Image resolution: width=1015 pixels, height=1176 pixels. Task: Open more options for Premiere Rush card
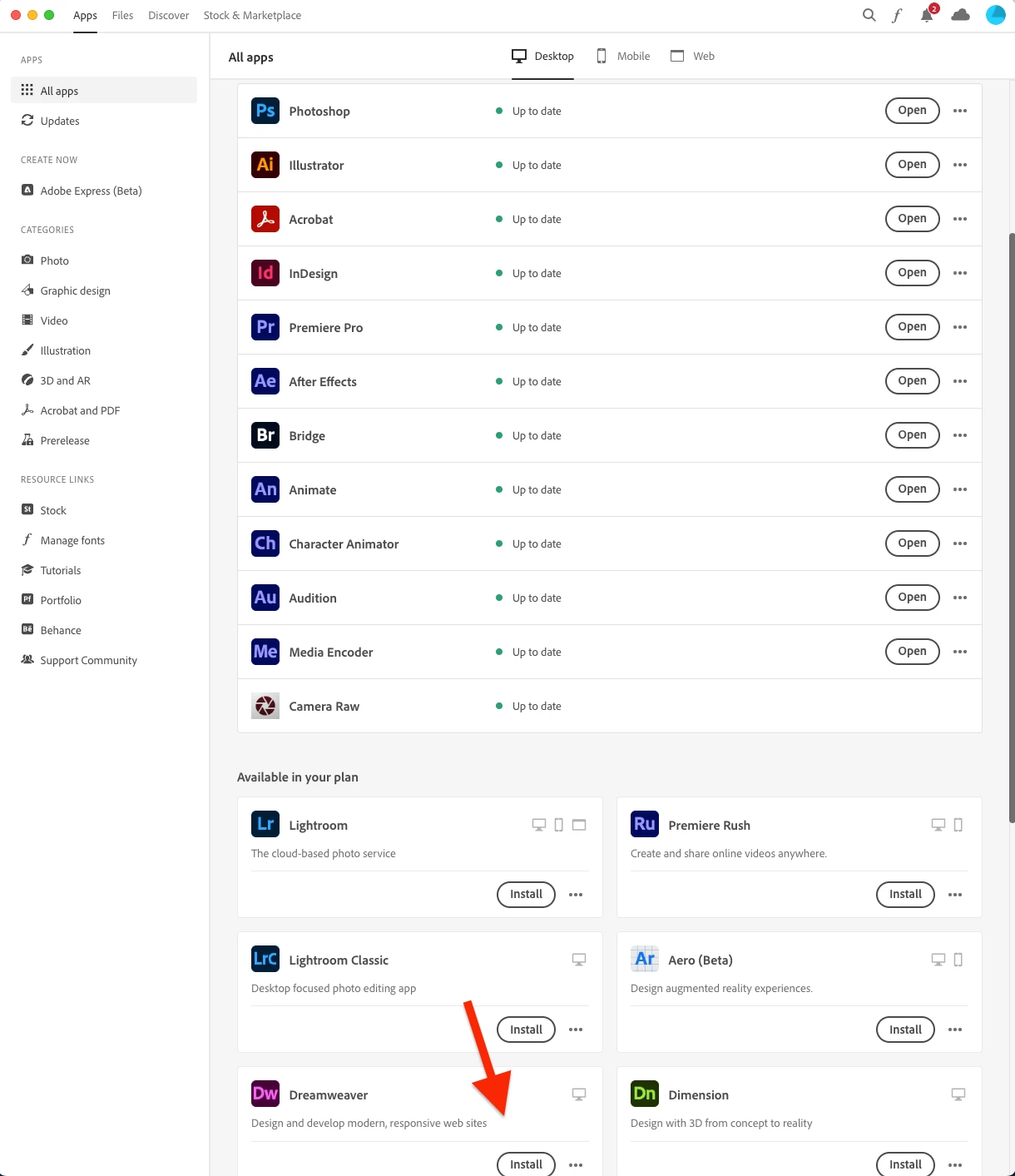955,895
